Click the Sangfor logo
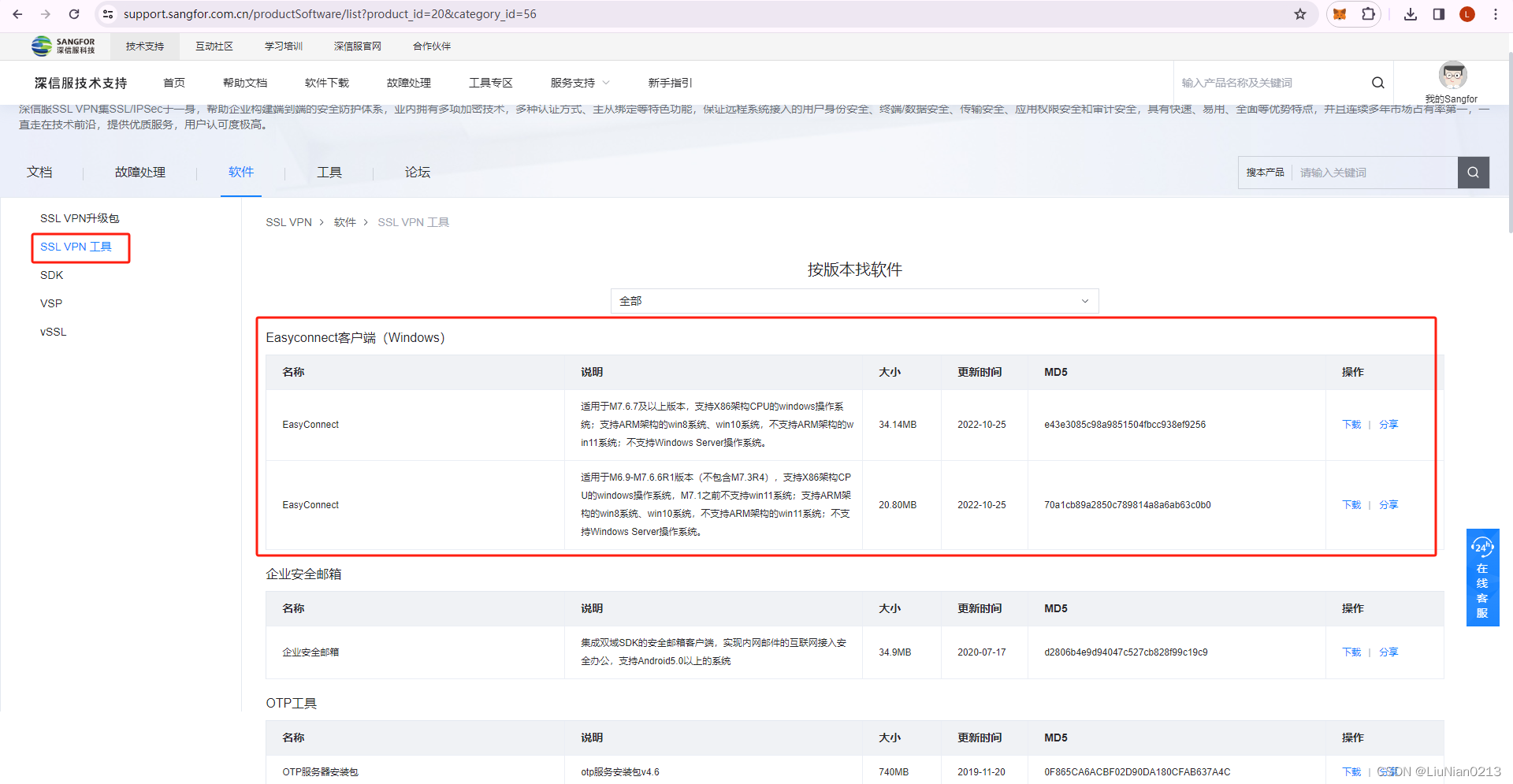This screenshot has height=784, width=1513. pyautogui.click(x=63, y=46)
